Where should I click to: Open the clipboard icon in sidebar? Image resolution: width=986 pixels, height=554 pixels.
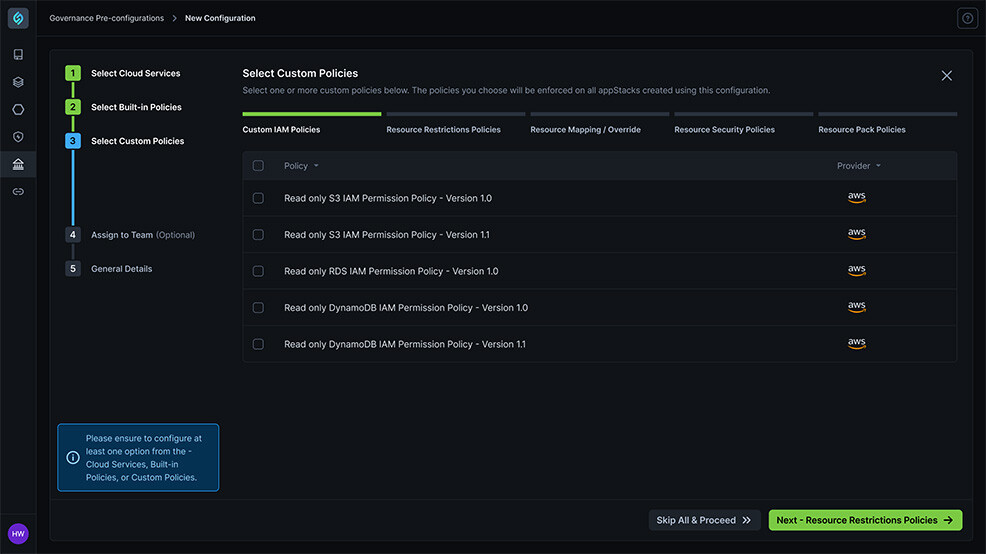pyautogui.click(x=18, y=55)
